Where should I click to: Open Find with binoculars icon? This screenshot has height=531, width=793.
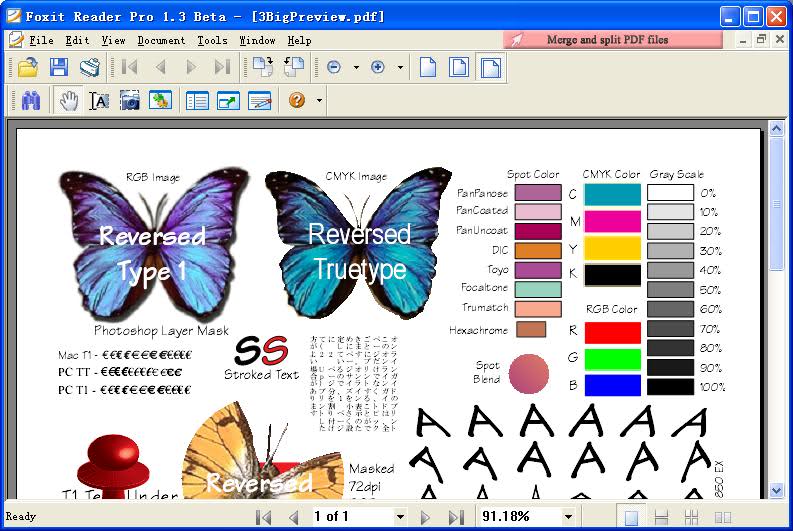tap(31, 100)
